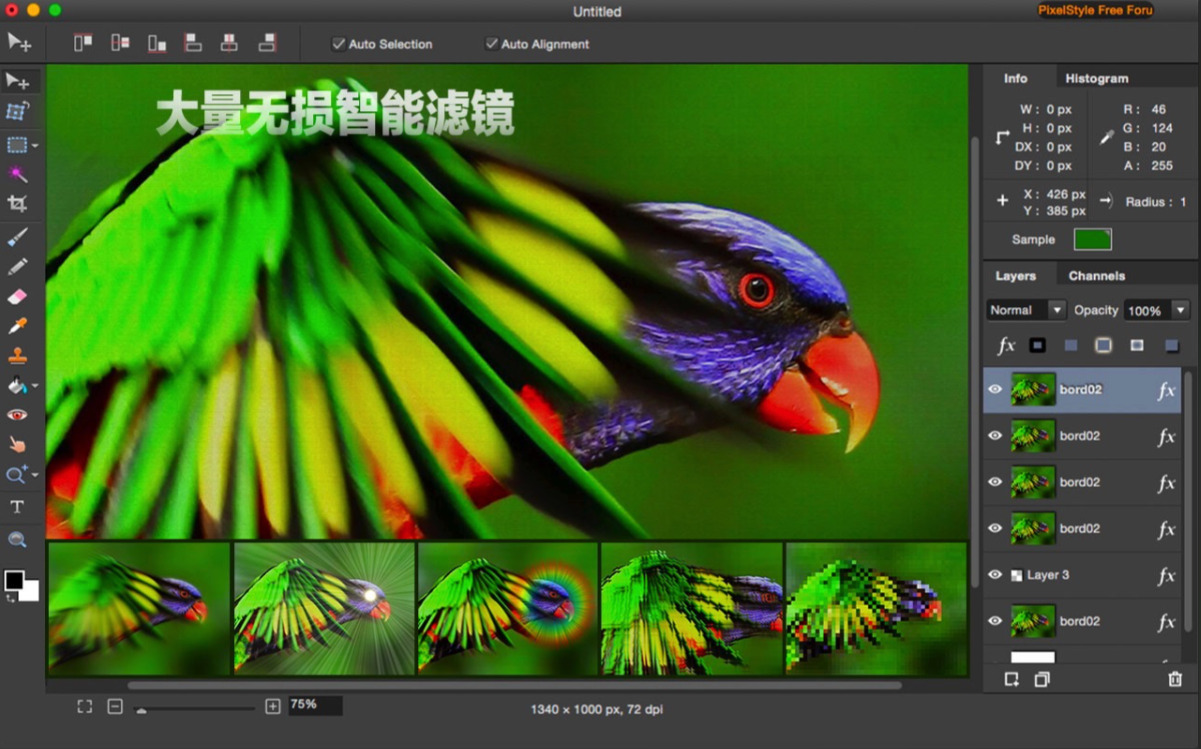Select the Layer 3 row
The height and width of the screenshot is (749, 1201).
(x=1082, y=575)
